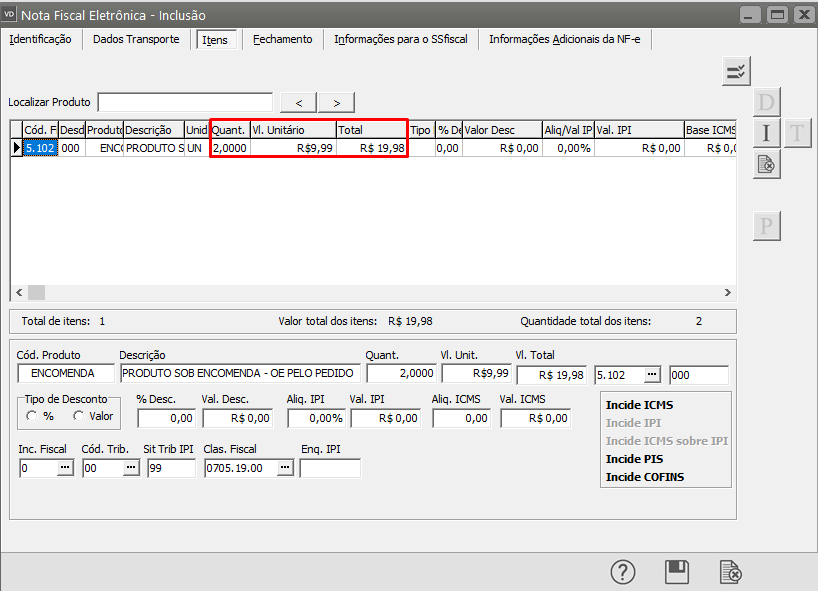Open the Clas. Fiscal lookup ellipsis button
Image resolution: width=818 pixels, height=591 pixels.
tap(285, 468)
